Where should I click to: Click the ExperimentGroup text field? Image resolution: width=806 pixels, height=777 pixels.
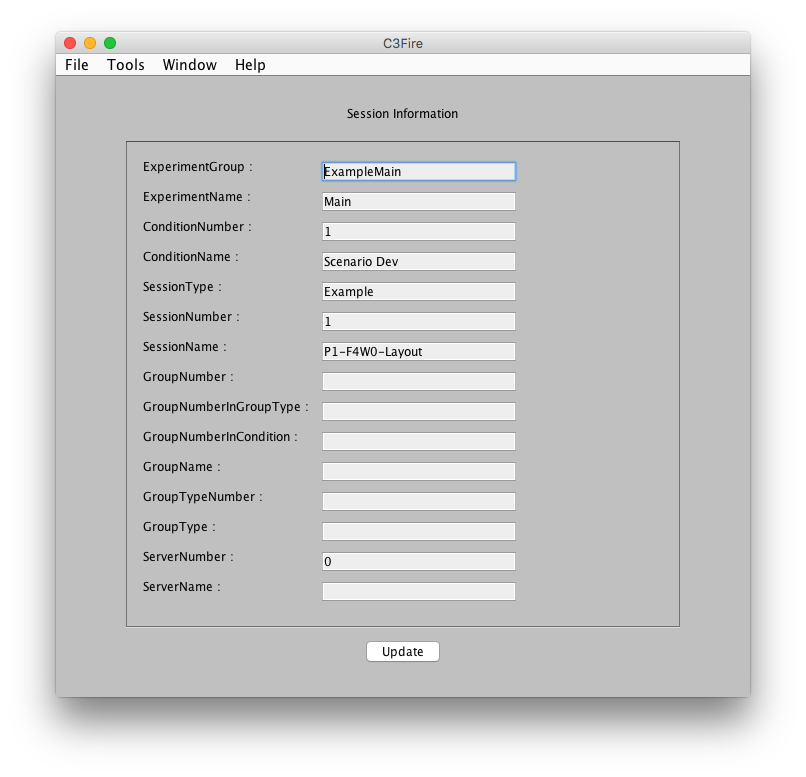(x=418, y=172)
